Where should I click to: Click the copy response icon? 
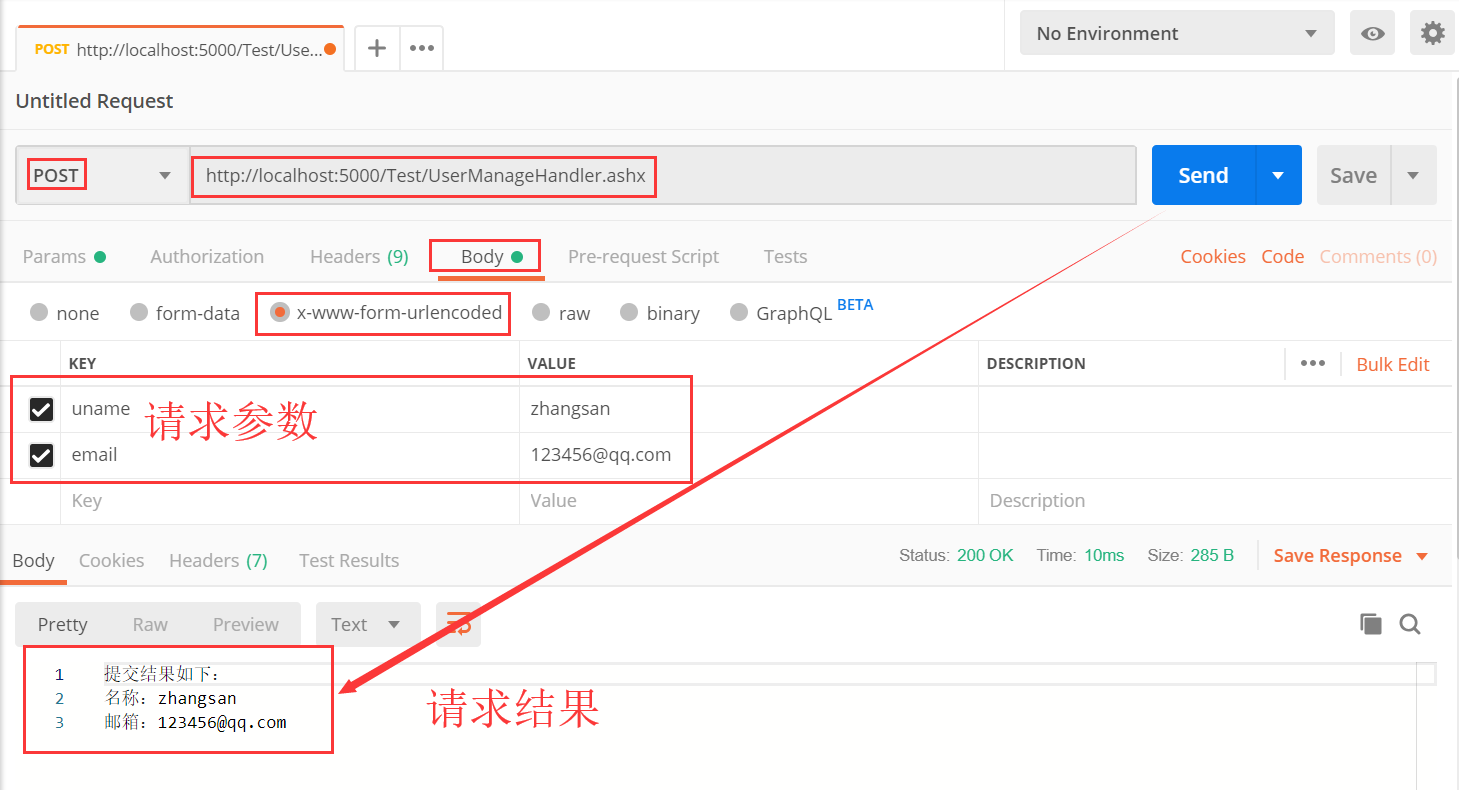(x=1370, y=623)
